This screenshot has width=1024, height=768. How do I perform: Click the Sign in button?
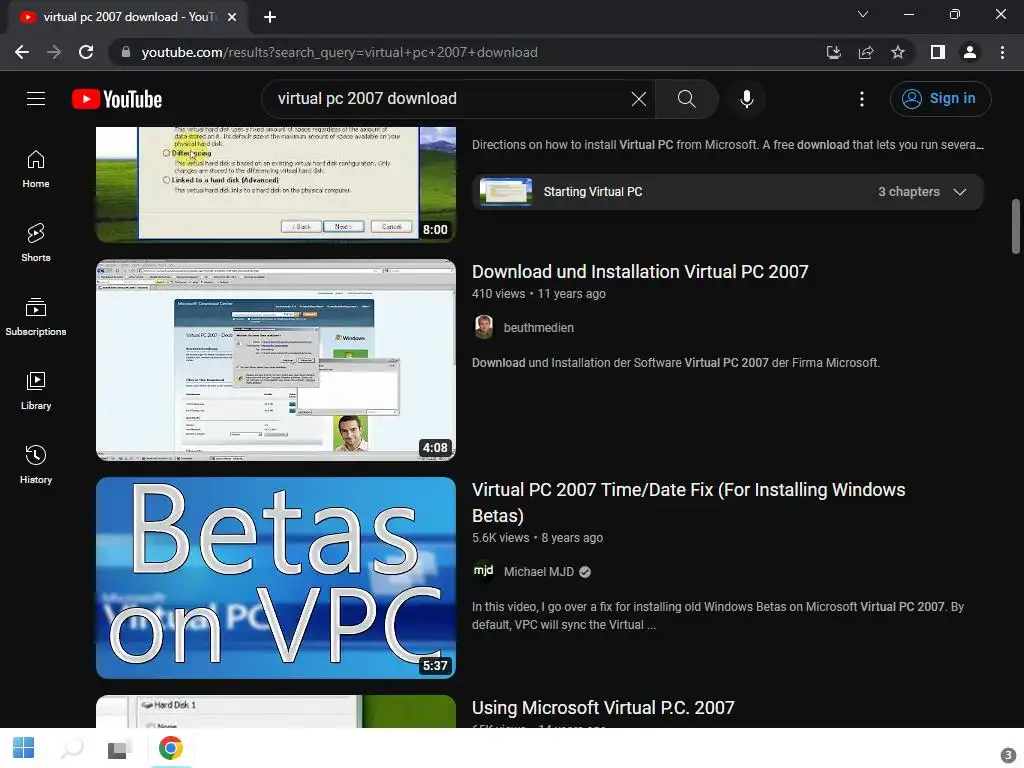click(x=940, y=99)
